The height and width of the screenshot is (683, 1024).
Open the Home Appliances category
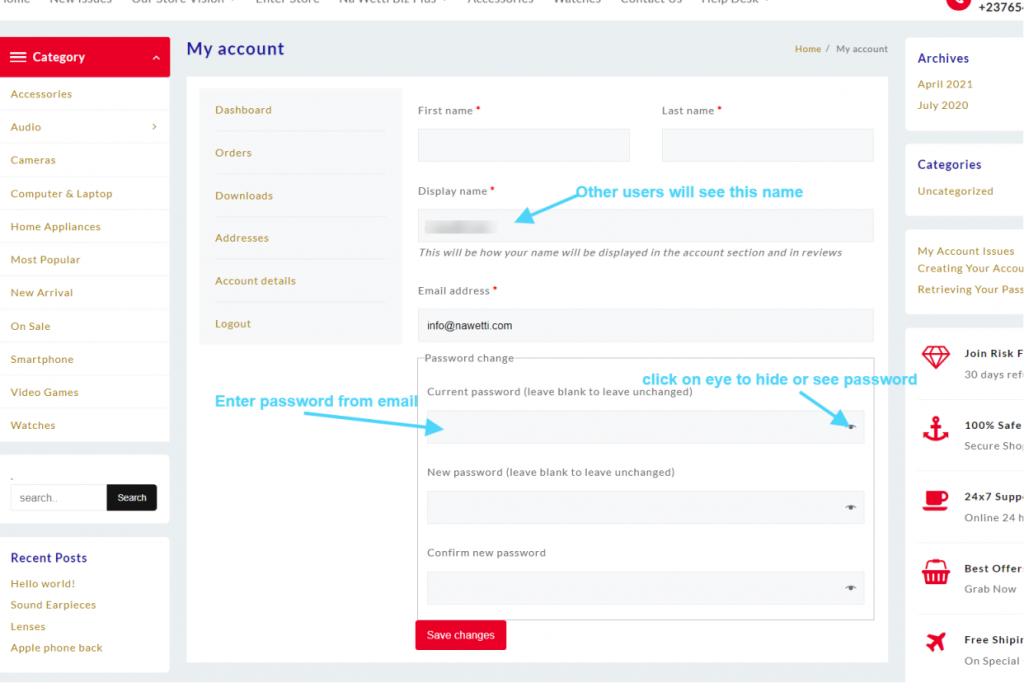pyautogui.click(x=56, y=227)
